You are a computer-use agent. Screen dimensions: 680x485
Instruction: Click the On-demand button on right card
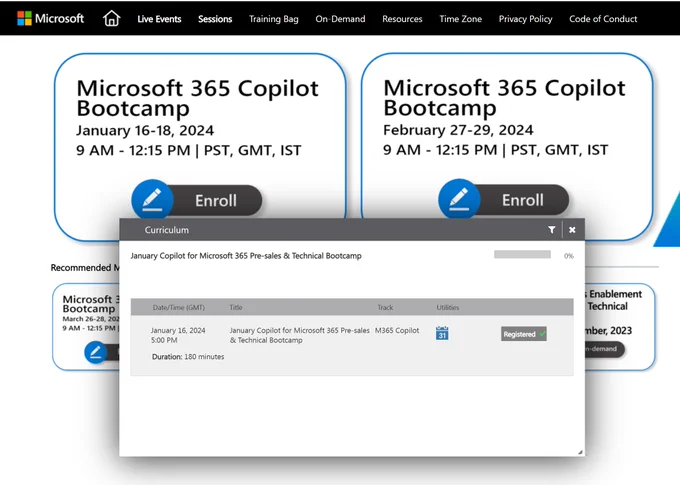click(605, 349)
